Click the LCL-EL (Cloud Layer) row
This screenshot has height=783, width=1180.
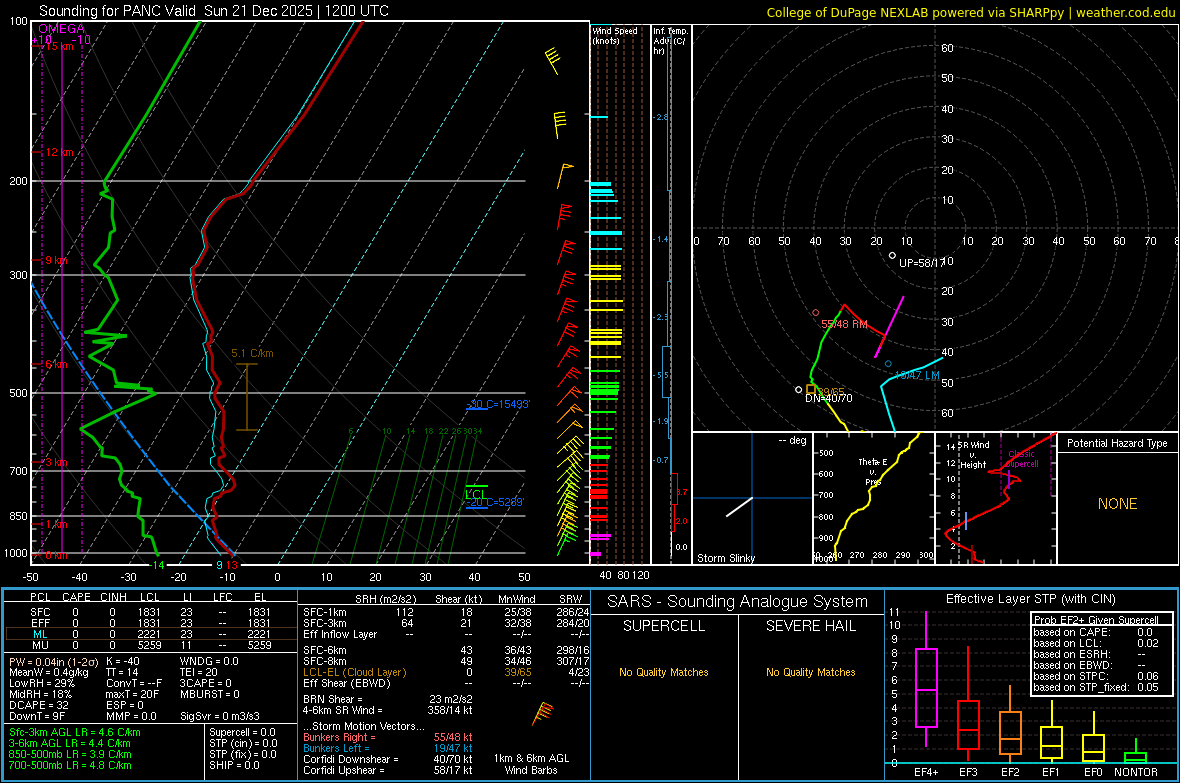point(446,672)
